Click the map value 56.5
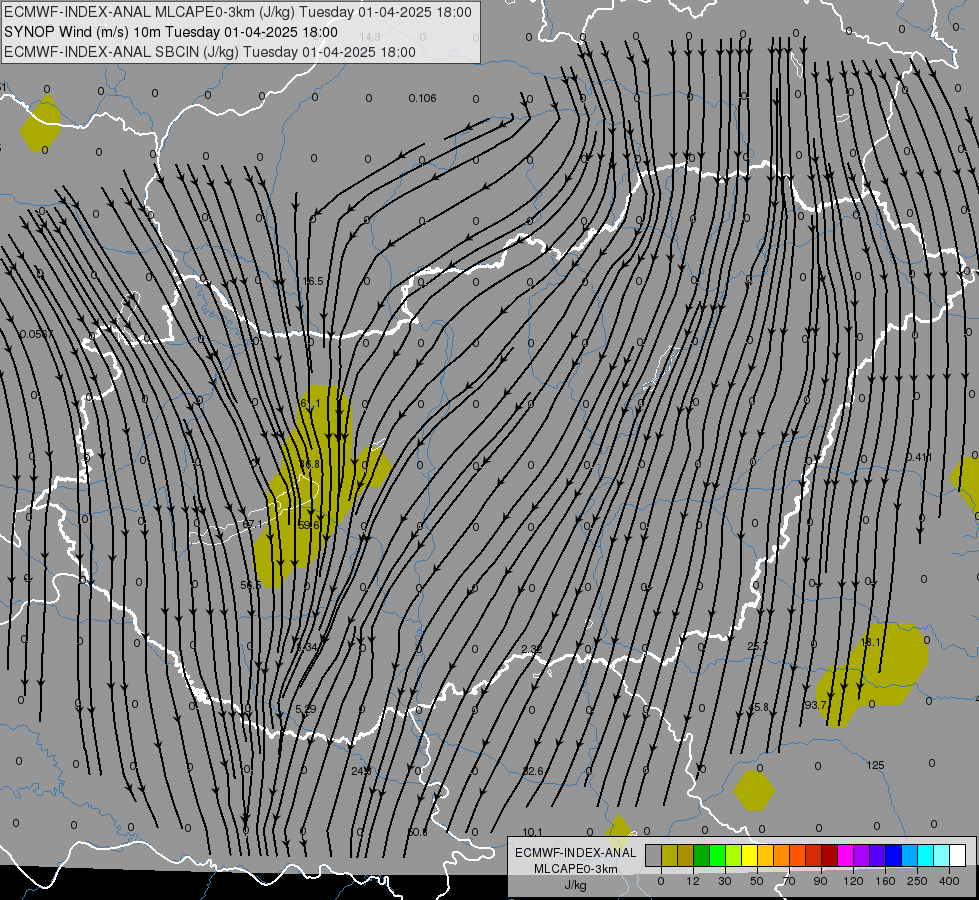Image resolution: width=979 pixels, height=900 pixels. coord(251,586)
